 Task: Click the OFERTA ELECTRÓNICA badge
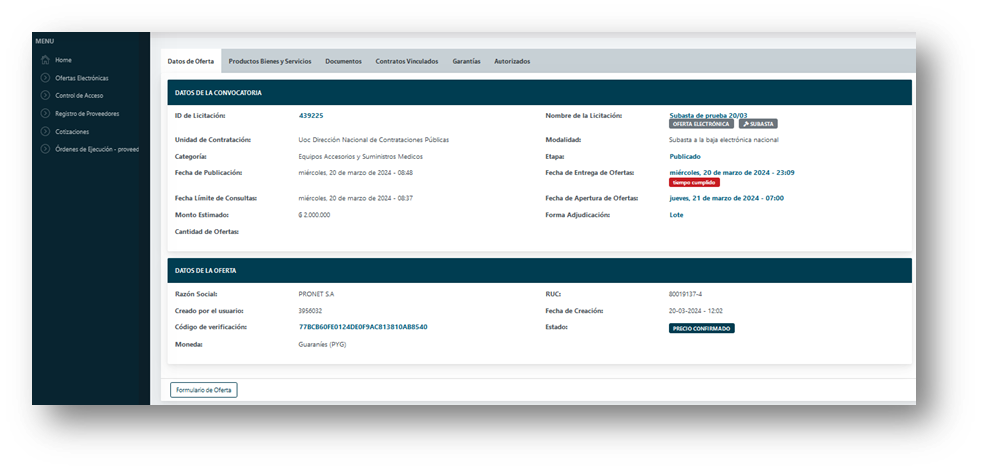tap(701, 124)
